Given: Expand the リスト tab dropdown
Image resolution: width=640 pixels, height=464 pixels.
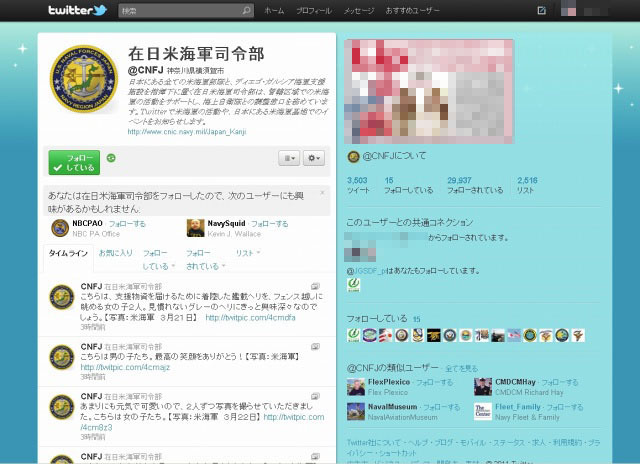Looking at the screenshot, I should tap(248, 253).
